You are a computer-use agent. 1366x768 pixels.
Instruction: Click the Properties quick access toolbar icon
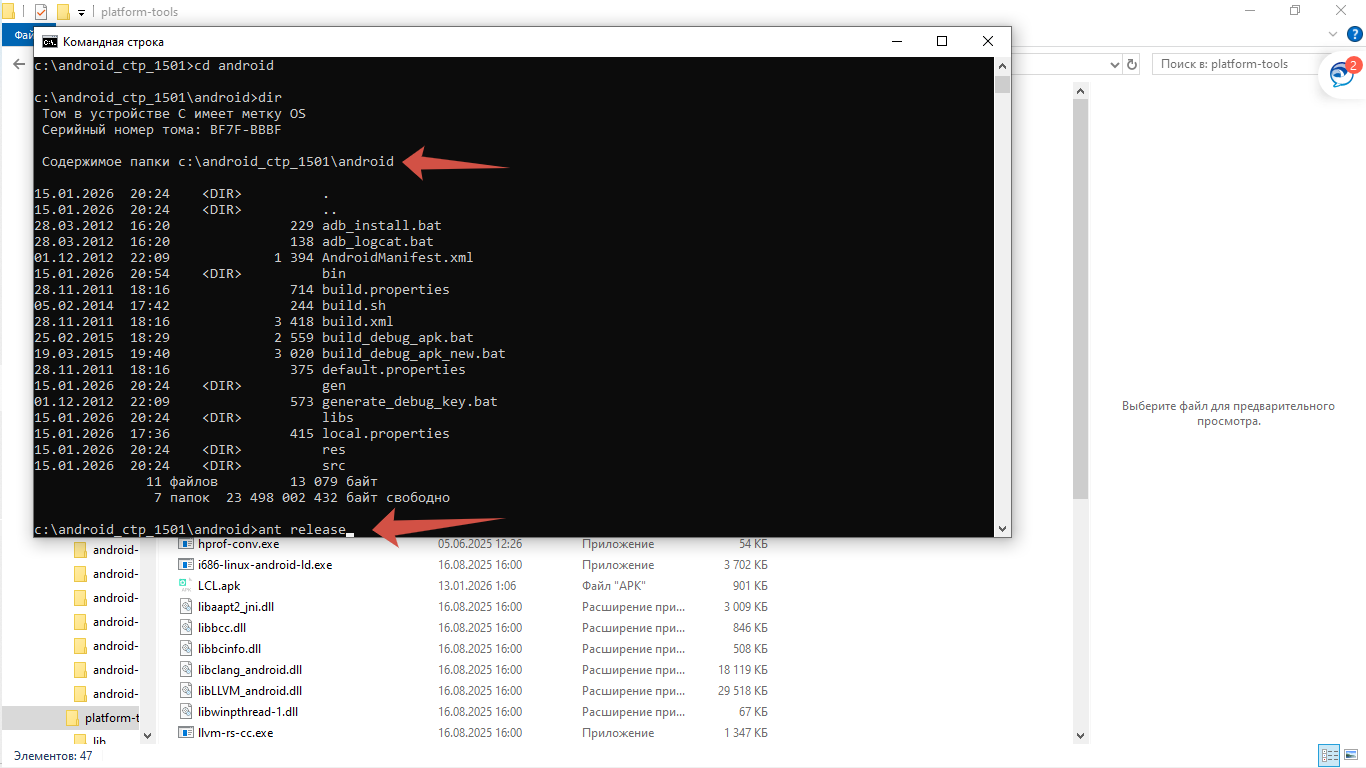click(41, 12)
